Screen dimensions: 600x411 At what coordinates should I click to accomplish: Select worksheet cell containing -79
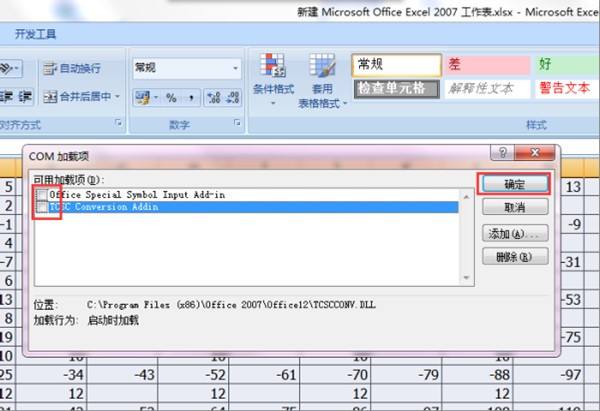pyautogui.click(x=406, y=375)
